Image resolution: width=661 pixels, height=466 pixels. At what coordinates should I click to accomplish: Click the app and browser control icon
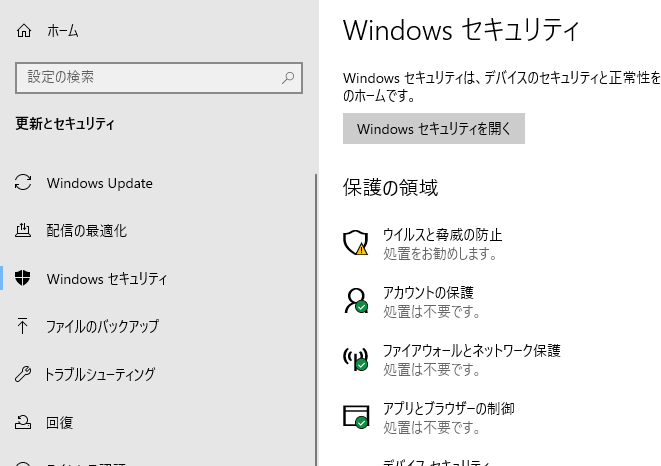click(x=356, y=417)
